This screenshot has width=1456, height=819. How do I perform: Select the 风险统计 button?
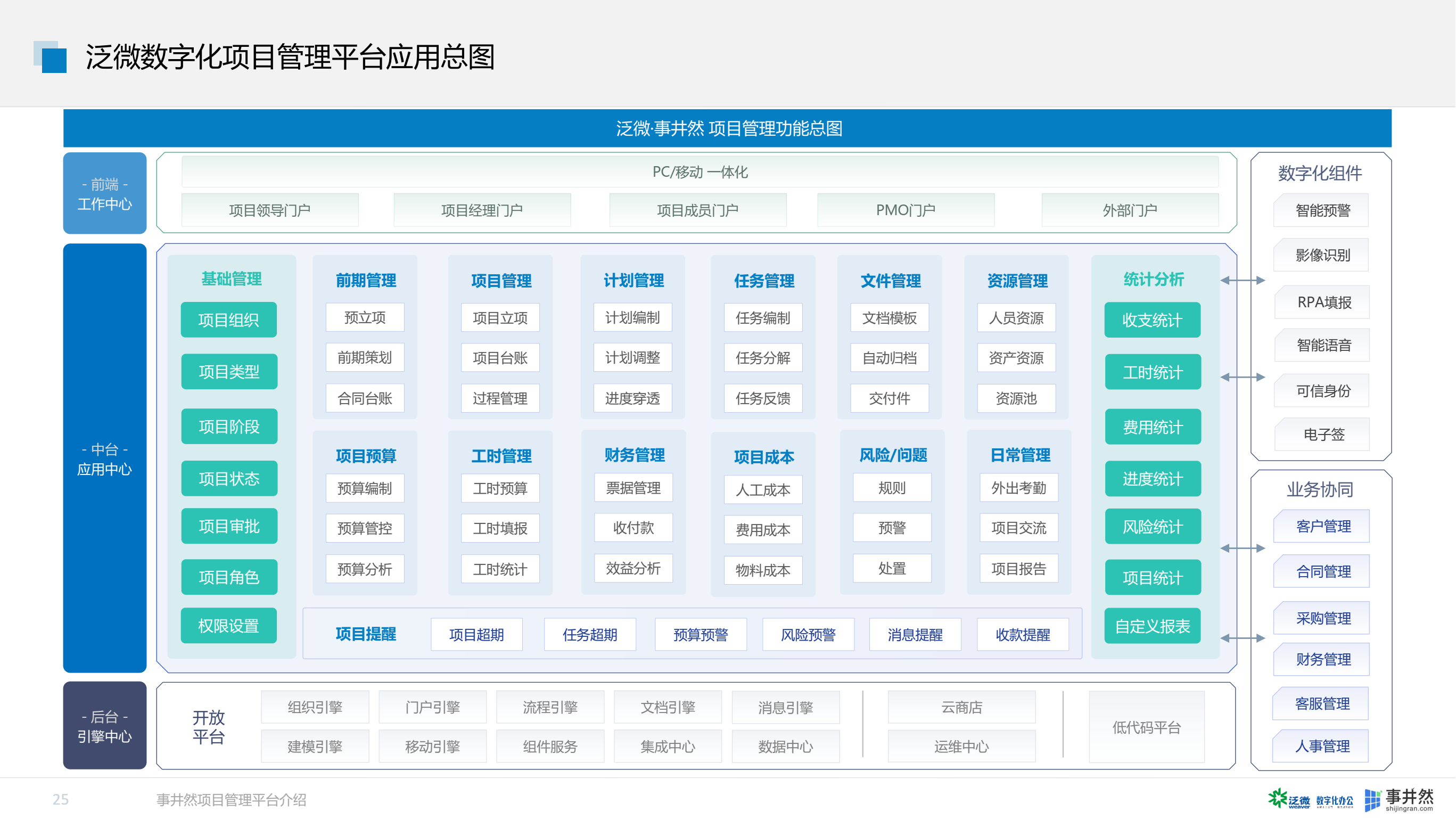[x=1153, y=526]
